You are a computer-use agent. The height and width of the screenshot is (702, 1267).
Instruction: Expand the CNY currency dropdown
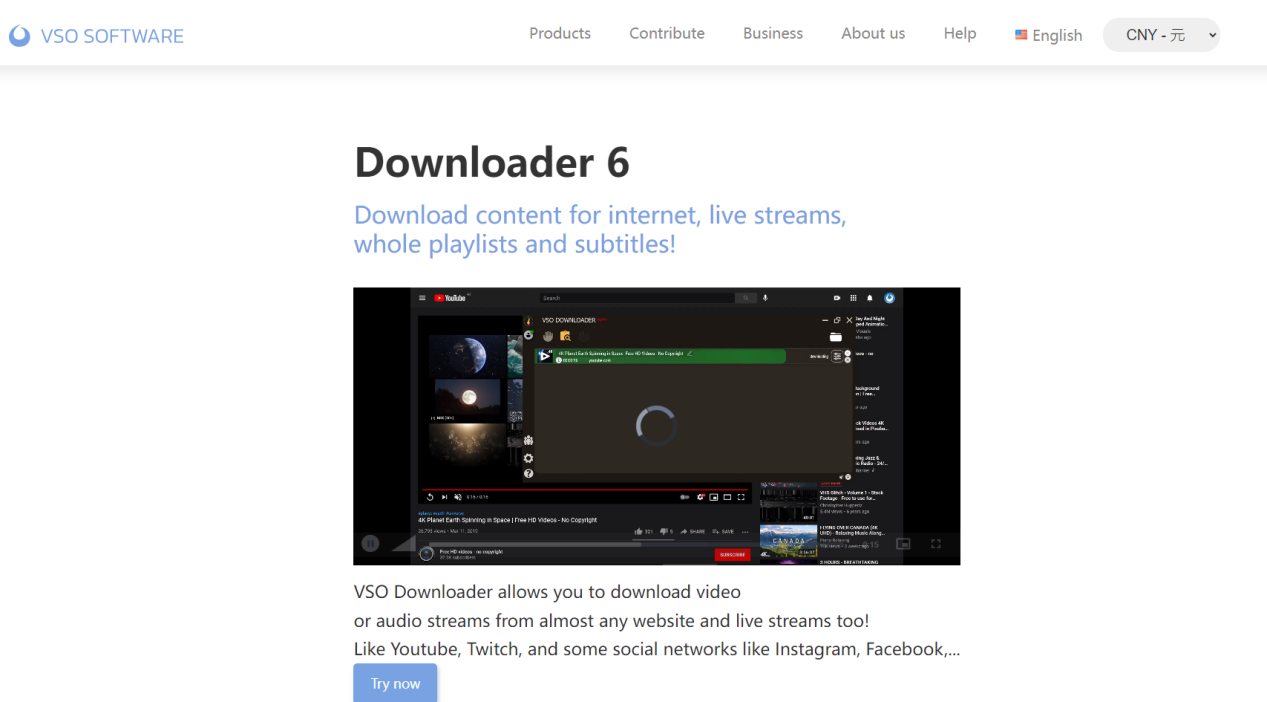[x=1161, y=35]
